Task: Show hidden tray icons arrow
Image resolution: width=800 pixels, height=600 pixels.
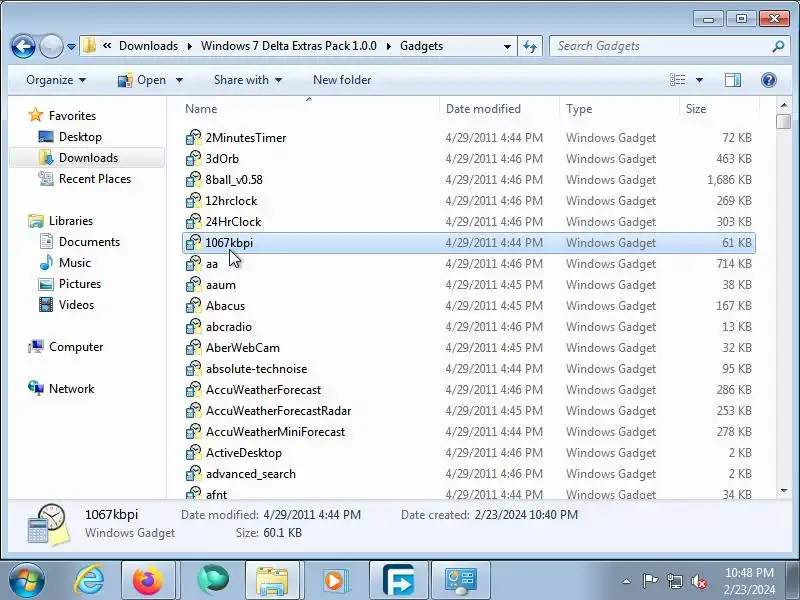Action: click(x=626, y=581)
